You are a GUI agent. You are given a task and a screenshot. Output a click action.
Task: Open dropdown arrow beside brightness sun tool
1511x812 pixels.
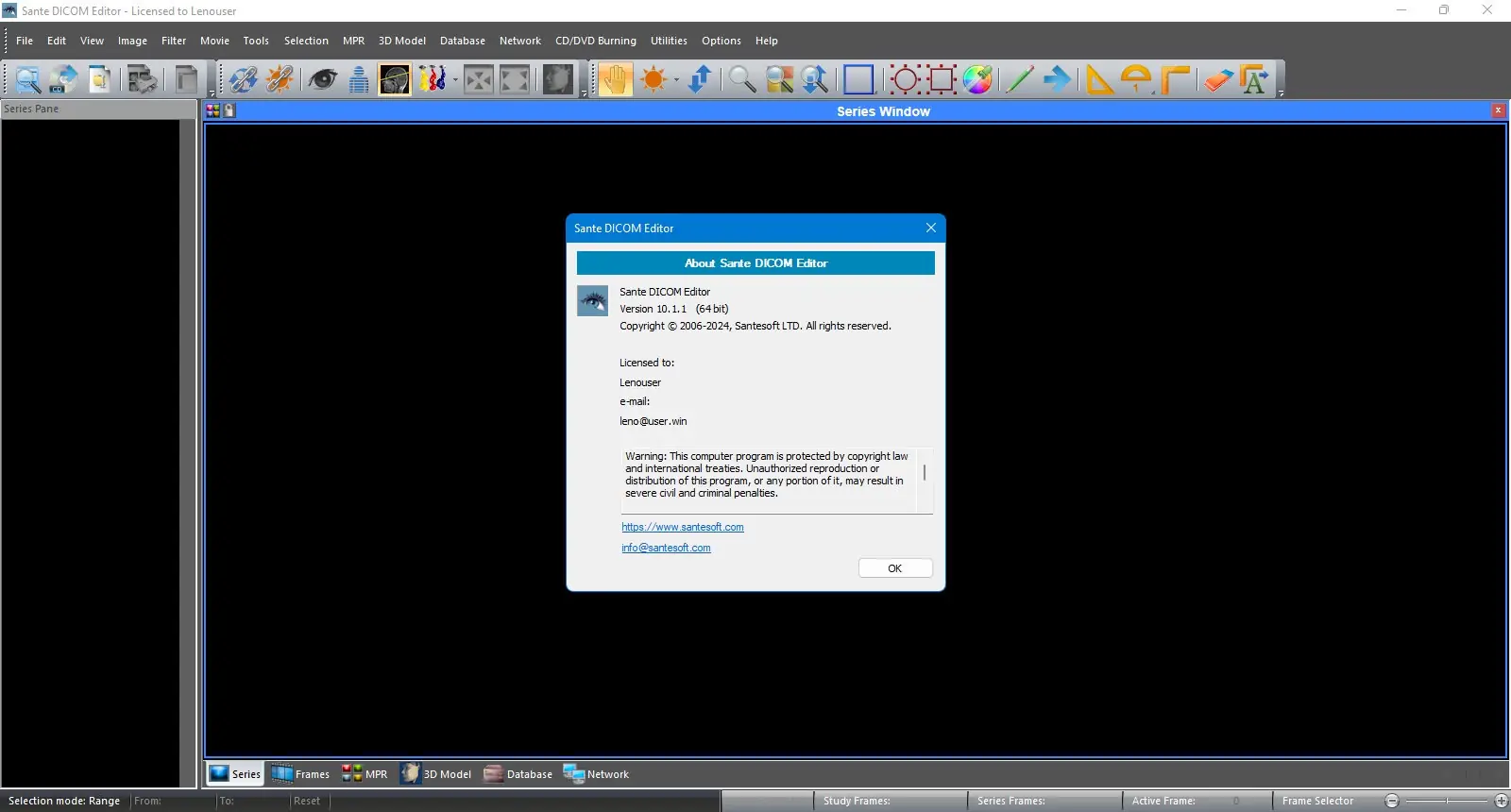pyautogui.click(x=676, y=80)
